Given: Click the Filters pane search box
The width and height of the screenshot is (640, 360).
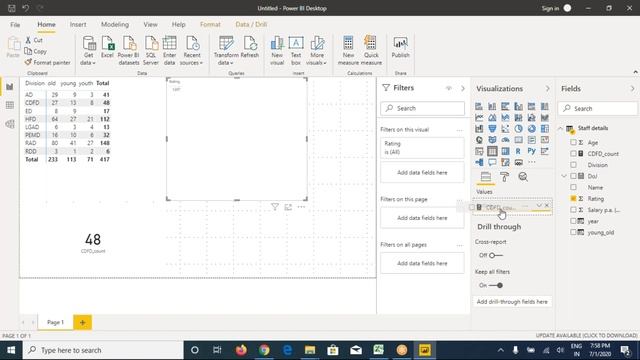Looking at the screenshot, I should point(422,108).
